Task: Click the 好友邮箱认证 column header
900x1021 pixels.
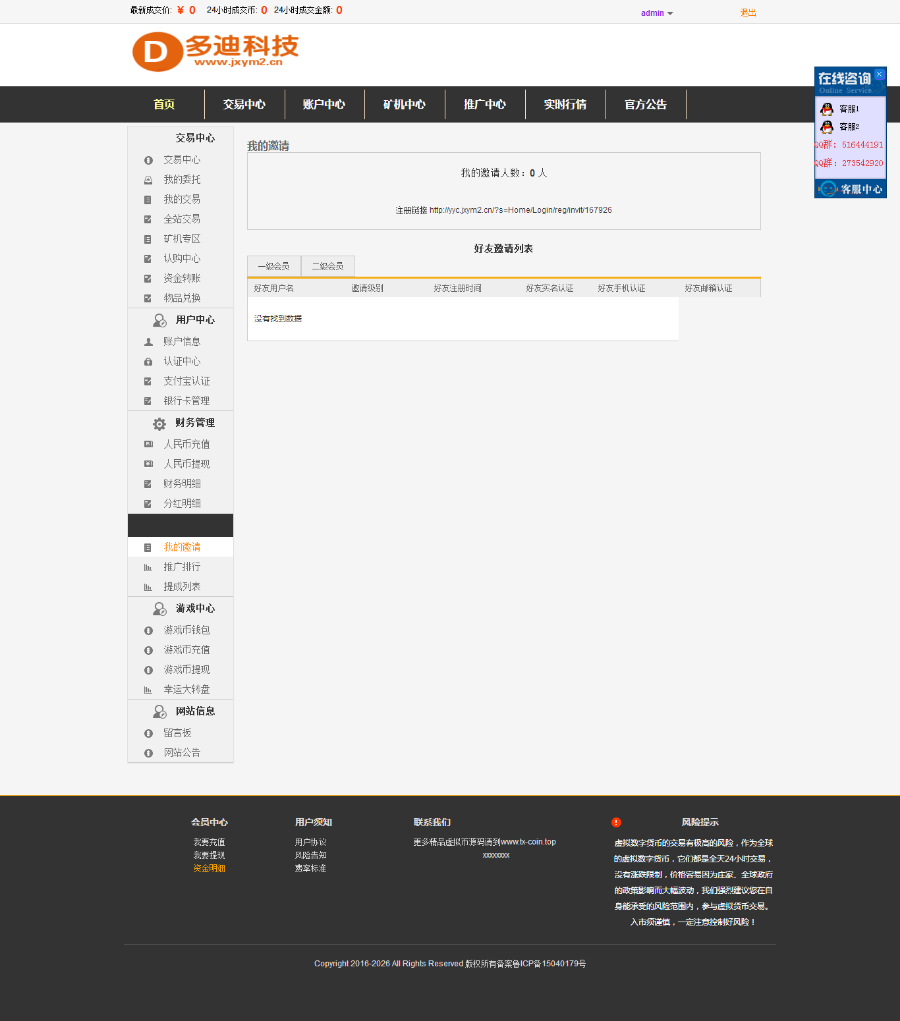Action: click(x=709, y=288)
